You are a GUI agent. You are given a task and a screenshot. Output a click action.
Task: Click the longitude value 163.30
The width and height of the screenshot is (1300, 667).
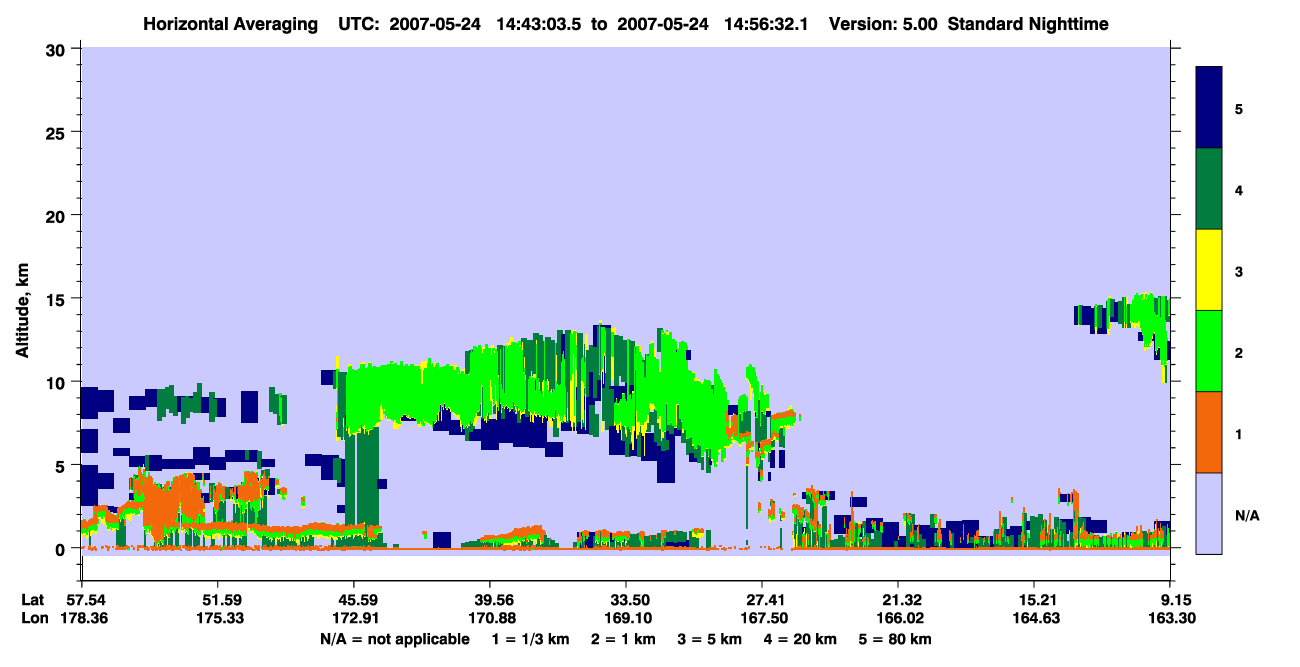pos(1171,618)
